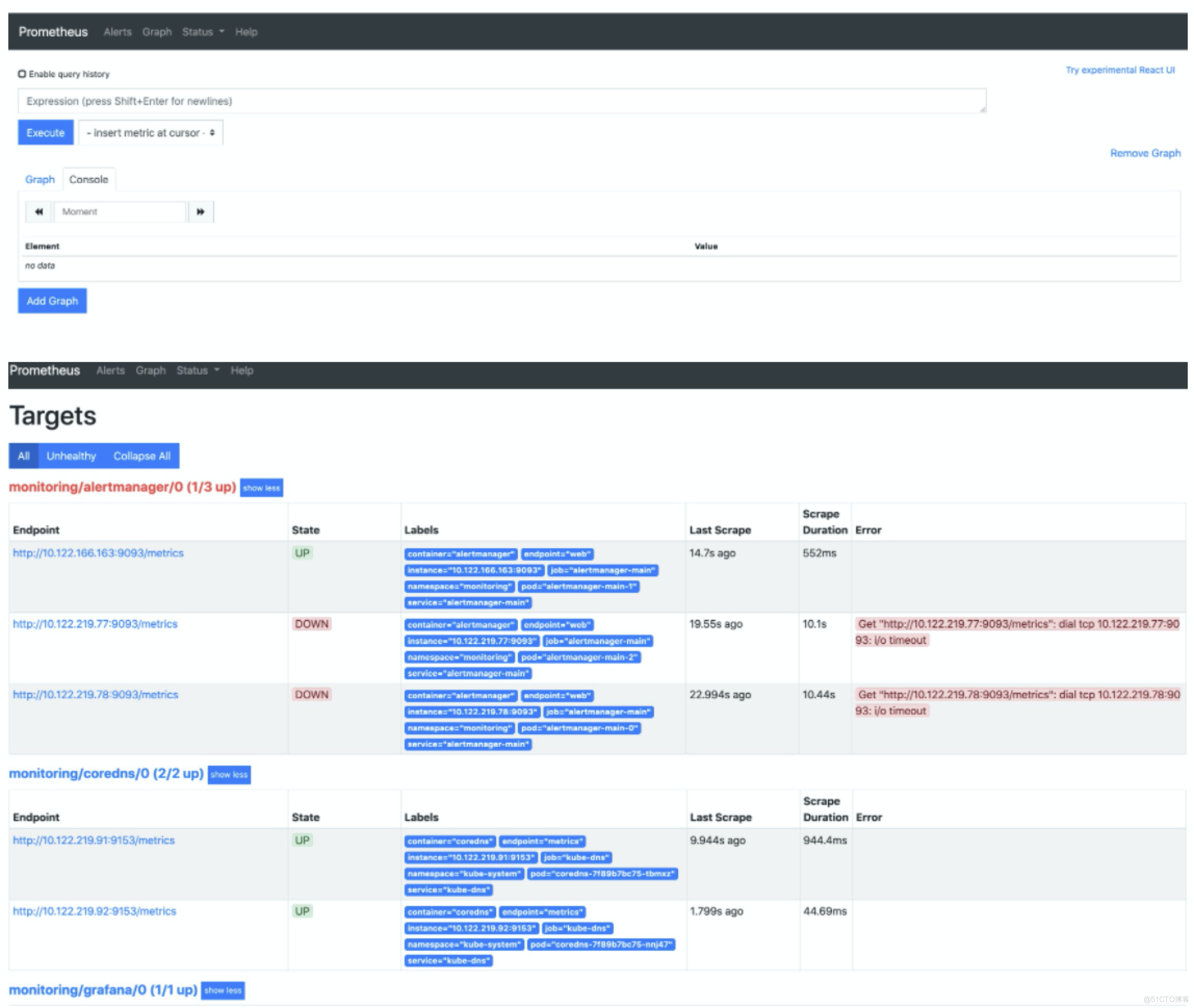Image resolution: width=1194 pixels, height=1008 pixels.
Task: Filter targets by Unhealthy
Action: (71, 456)
